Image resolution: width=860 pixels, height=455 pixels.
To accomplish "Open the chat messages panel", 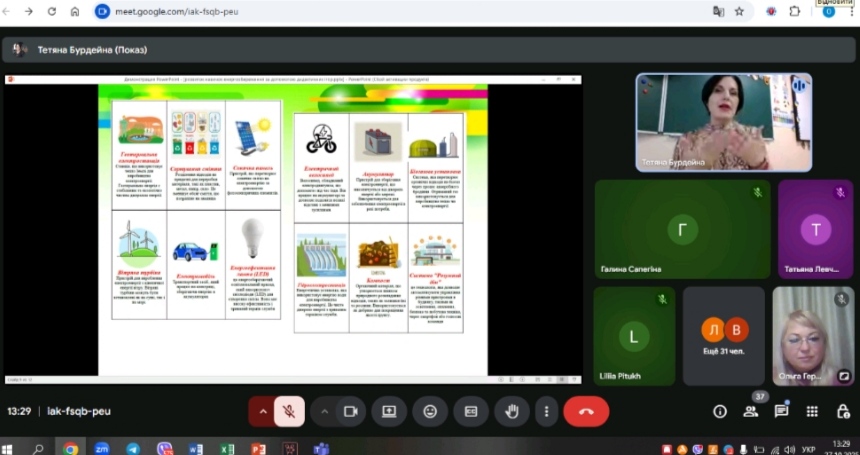I will pyautogui.click(x=781, y=411).
